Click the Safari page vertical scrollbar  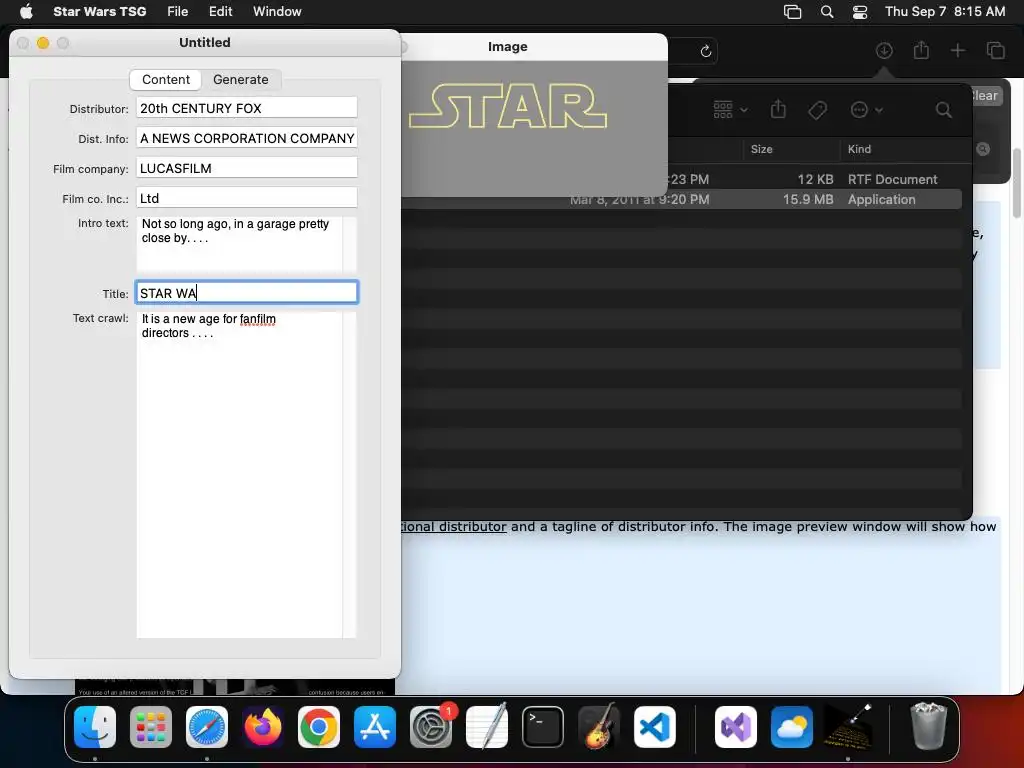1017,184
